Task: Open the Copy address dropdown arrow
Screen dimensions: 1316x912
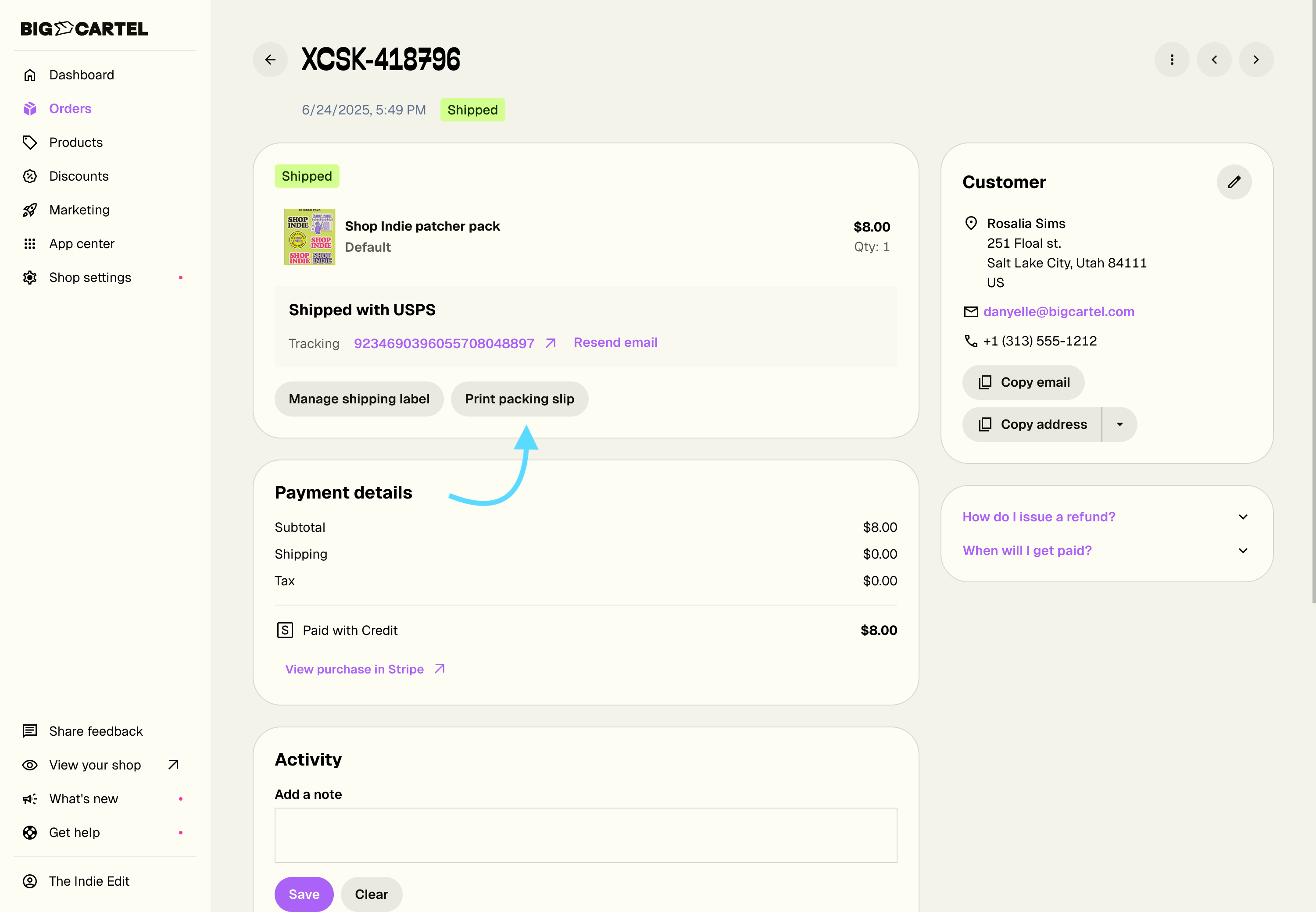Action: (x=1119, y=424)
